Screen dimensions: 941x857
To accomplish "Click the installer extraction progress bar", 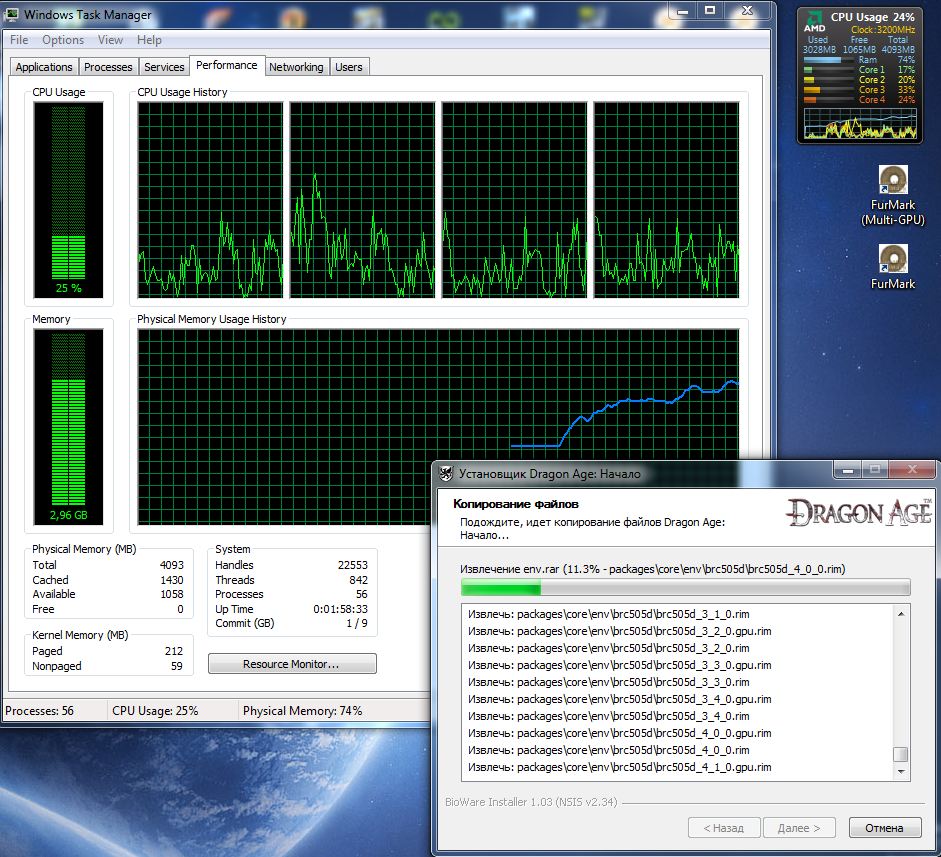I will (685, 587).
